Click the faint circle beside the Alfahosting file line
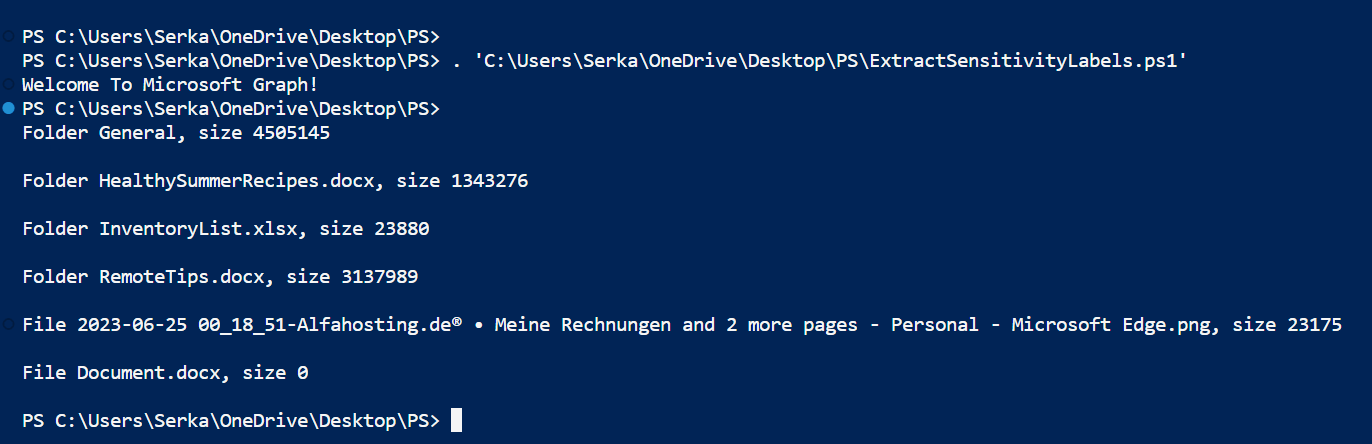This screenshot has height=444, width=1372. pos(9,324)
